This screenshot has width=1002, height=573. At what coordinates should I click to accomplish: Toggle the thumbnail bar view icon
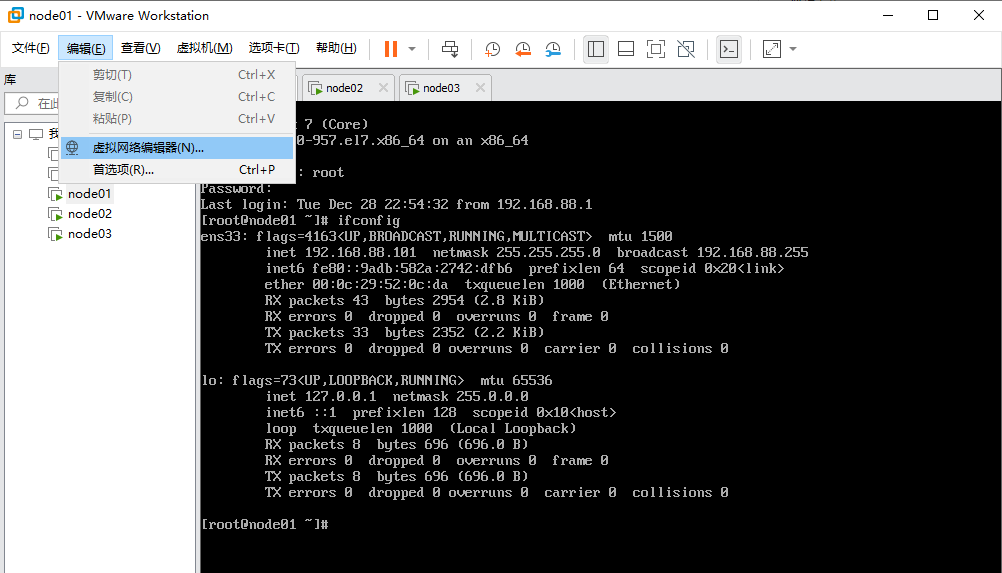626,49
